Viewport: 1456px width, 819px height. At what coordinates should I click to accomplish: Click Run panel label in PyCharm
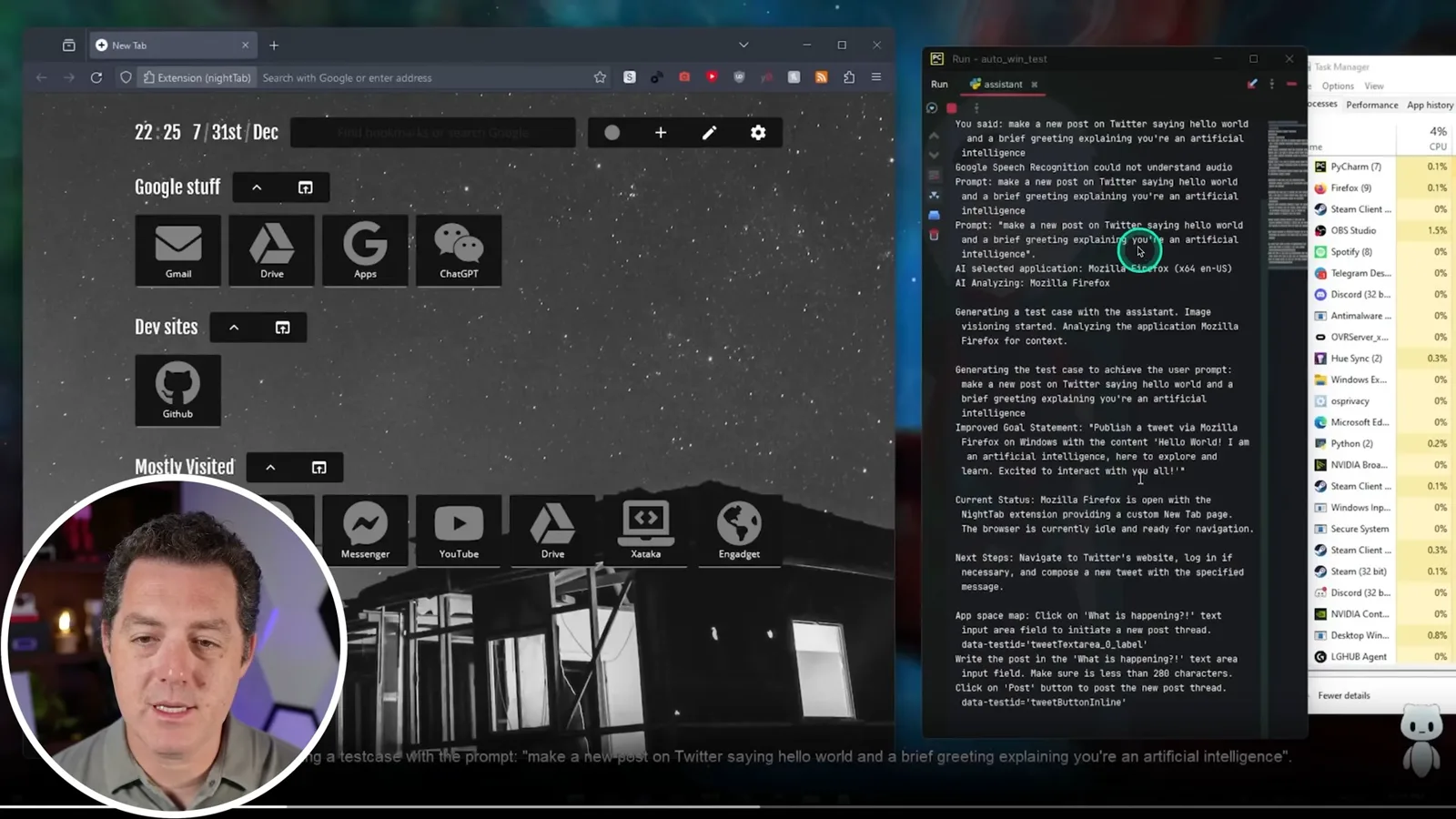(939, 85)
